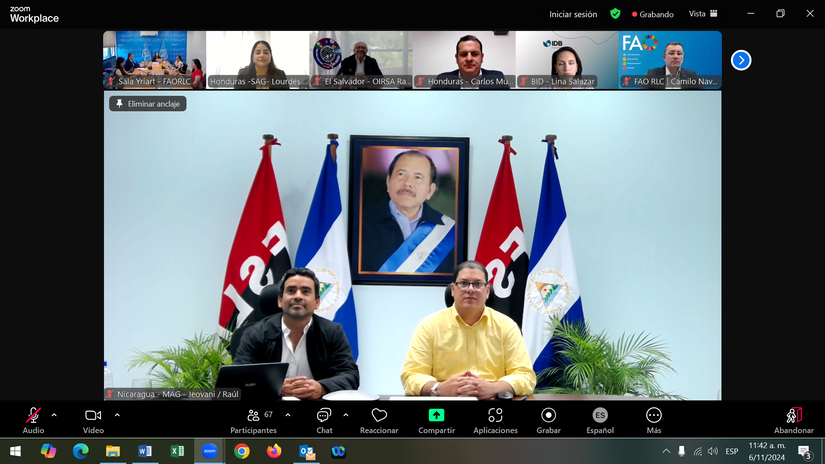
Task: Click the volume speaker tray icon
Action: [x=713, y=451]
